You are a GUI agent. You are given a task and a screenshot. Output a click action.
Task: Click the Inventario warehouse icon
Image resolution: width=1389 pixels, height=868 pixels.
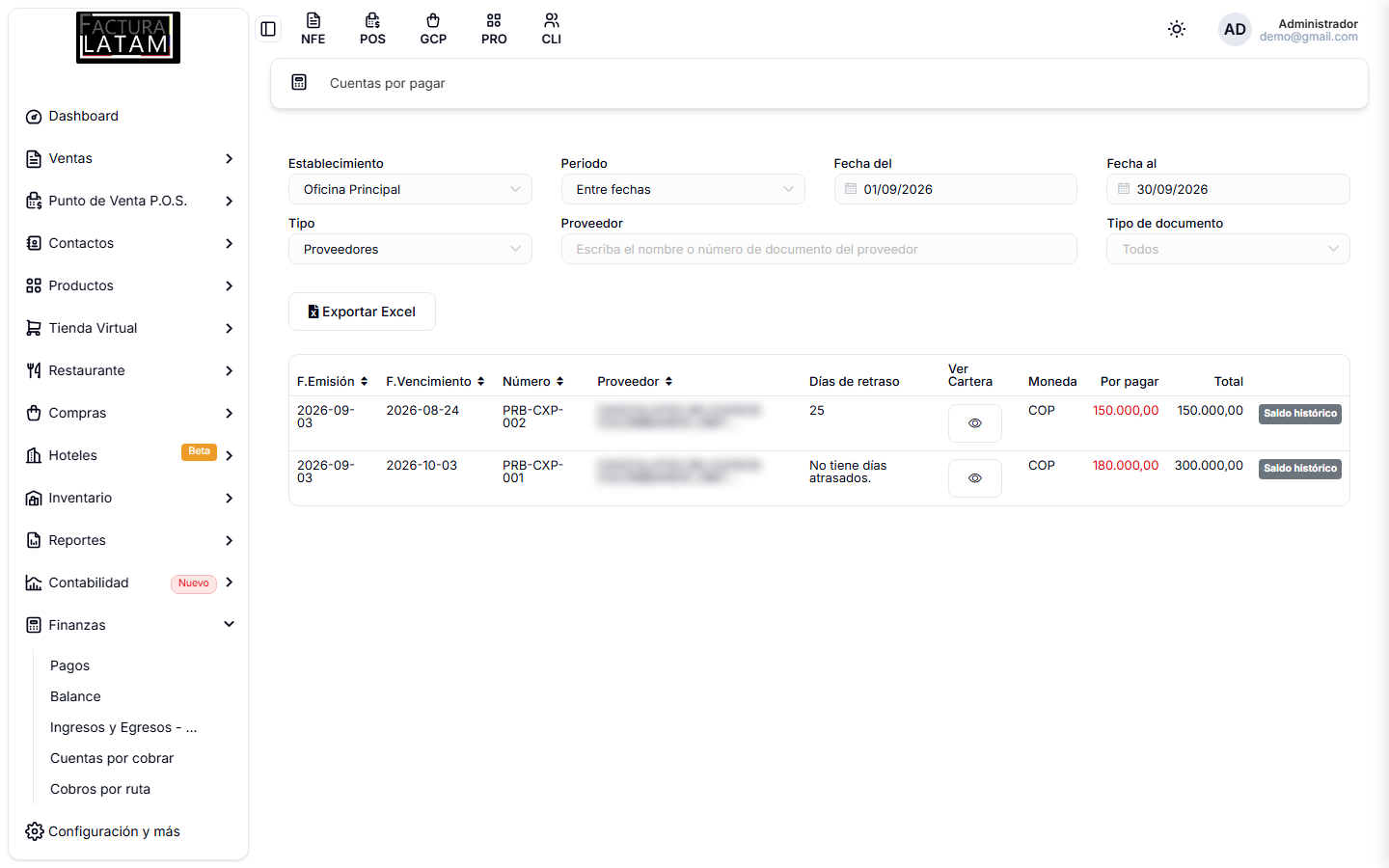click(34, 499)
